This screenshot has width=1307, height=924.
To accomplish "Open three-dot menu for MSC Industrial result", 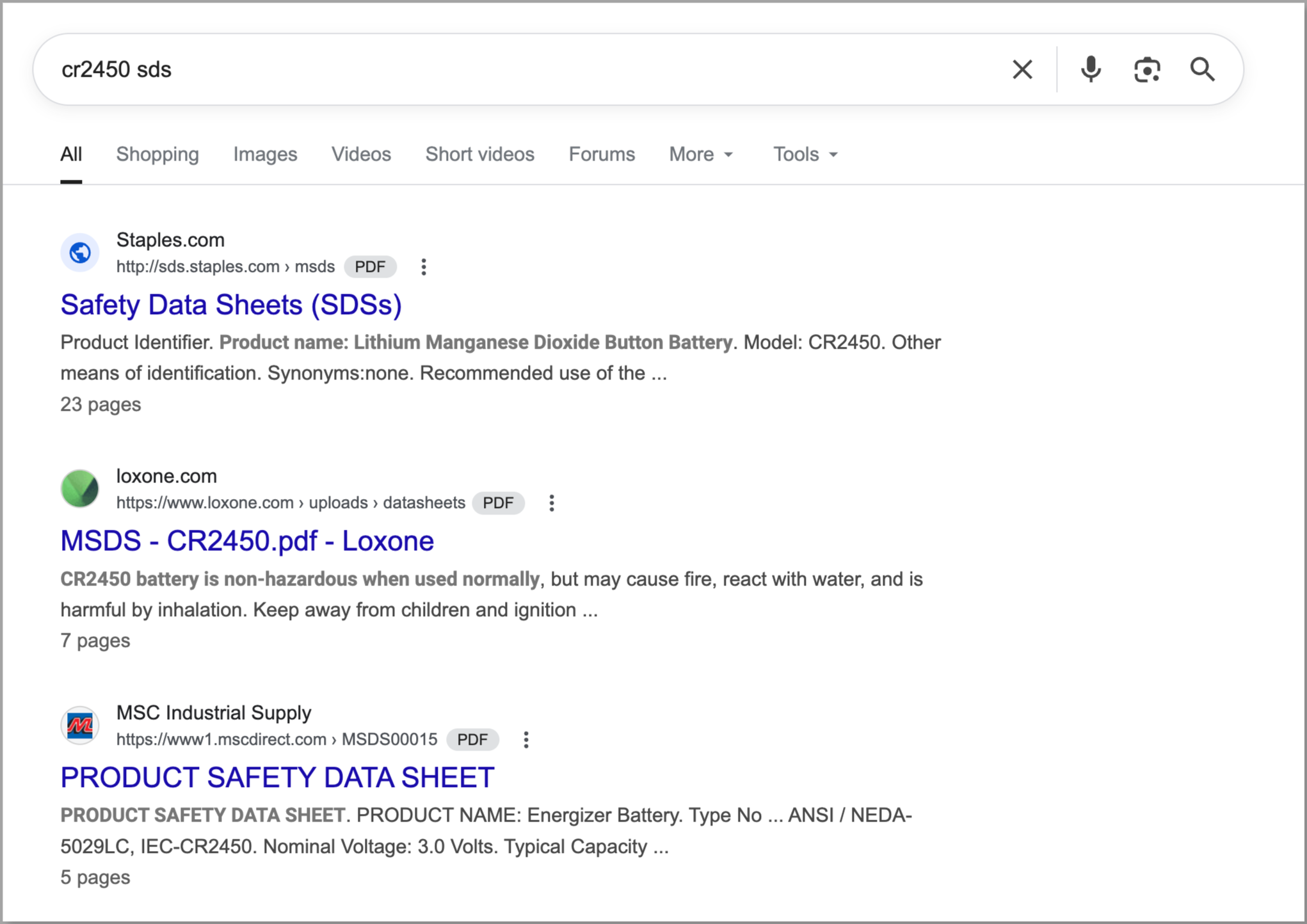I will [525, 740].
